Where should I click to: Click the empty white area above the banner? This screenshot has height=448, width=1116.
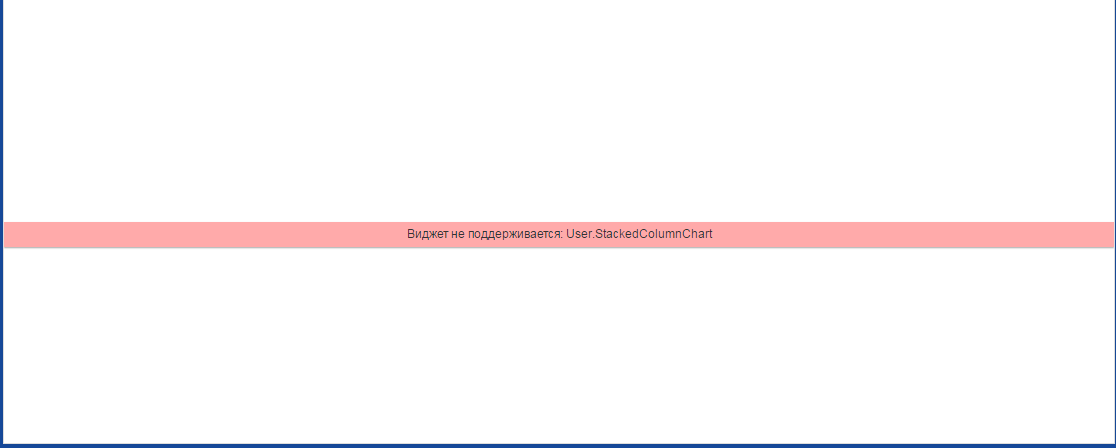pos(559,111)
